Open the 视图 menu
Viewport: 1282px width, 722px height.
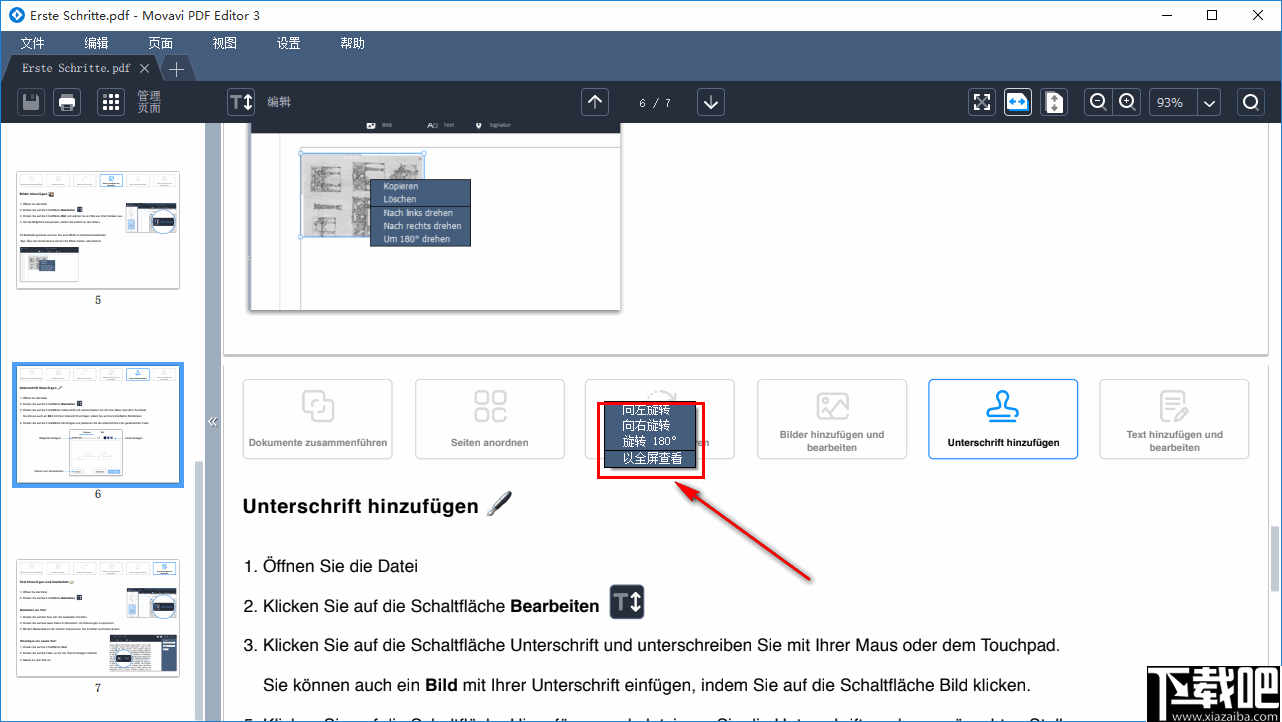point(224,42)
